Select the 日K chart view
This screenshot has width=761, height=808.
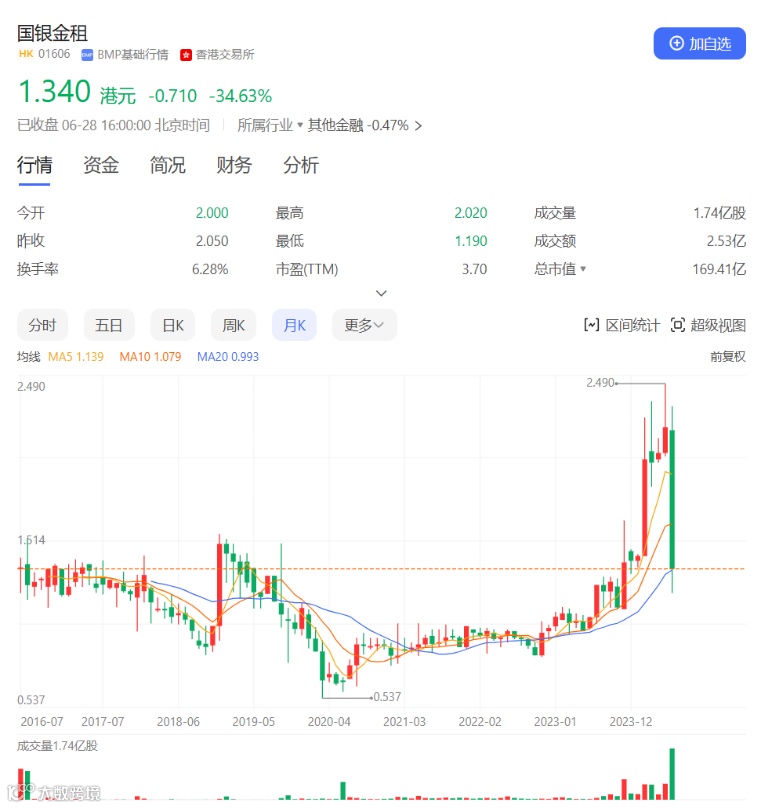click(173, 325)
